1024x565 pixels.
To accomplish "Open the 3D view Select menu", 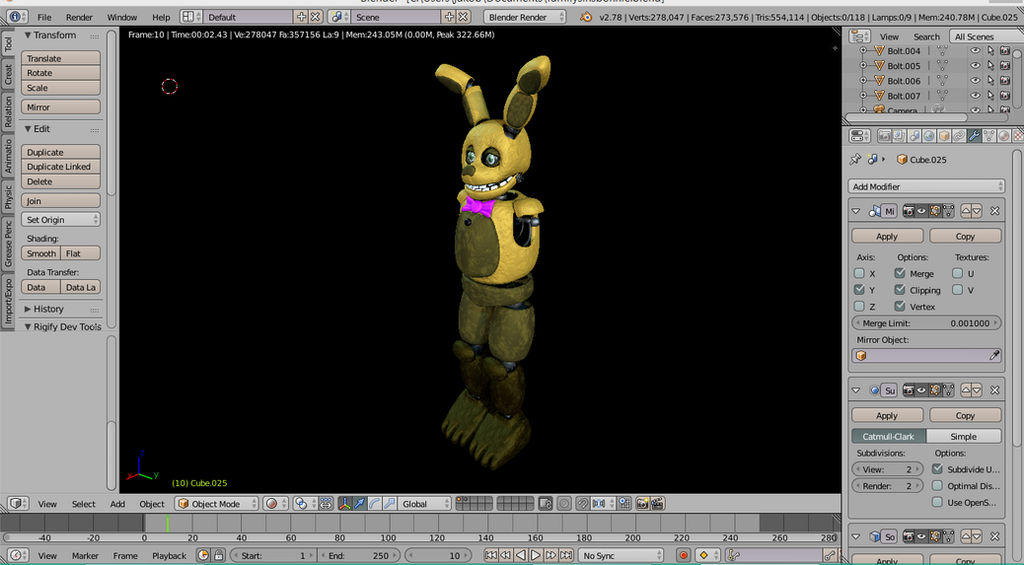I will 84,504.
